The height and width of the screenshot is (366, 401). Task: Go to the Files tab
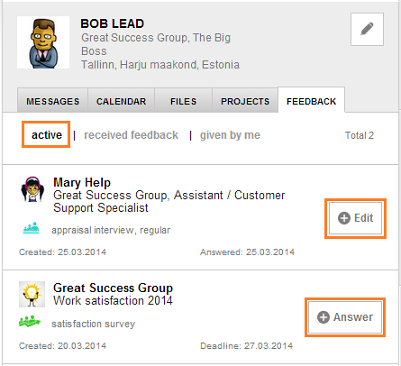click(x=183, y=100)
